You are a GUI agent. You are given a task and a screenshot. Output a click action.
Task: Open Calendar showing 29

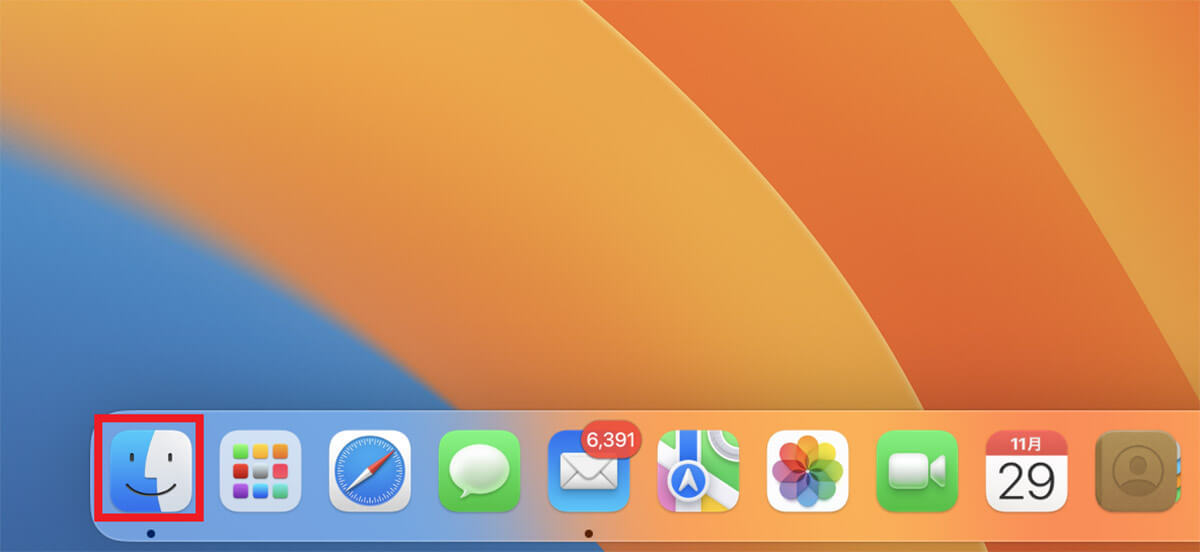1027,471
